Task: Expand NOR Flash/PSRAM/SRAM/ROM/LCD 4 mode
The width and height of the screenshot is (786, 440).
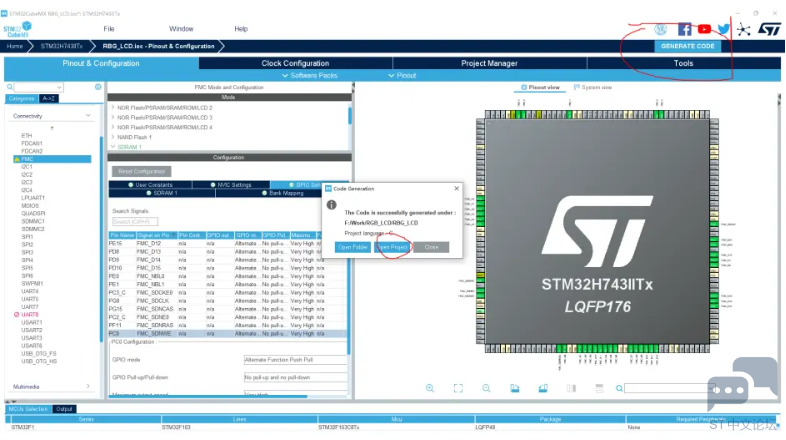Action: (113, 127)
